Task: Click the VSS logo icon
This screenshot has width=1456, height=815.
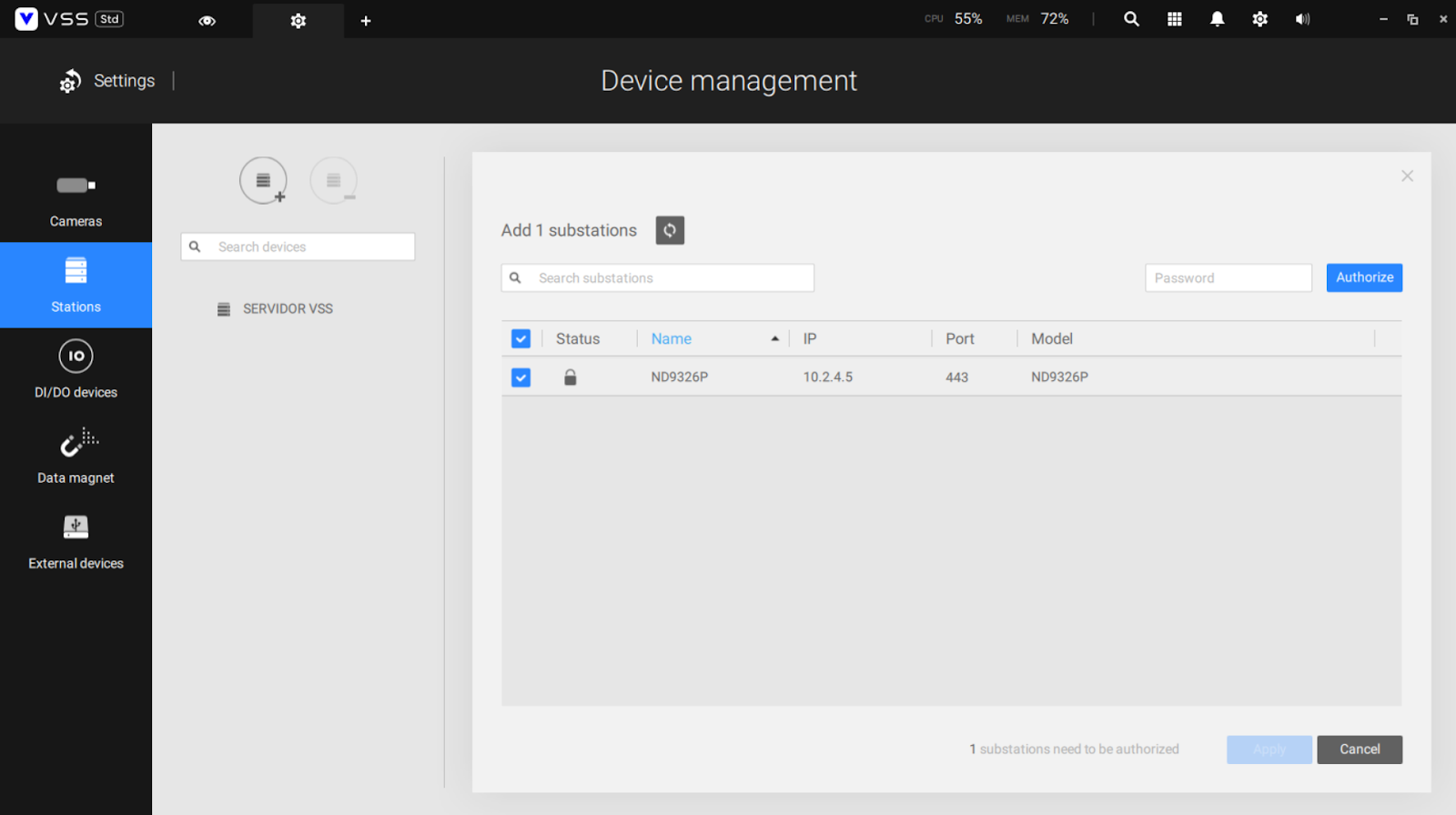Action: (26, 19)
